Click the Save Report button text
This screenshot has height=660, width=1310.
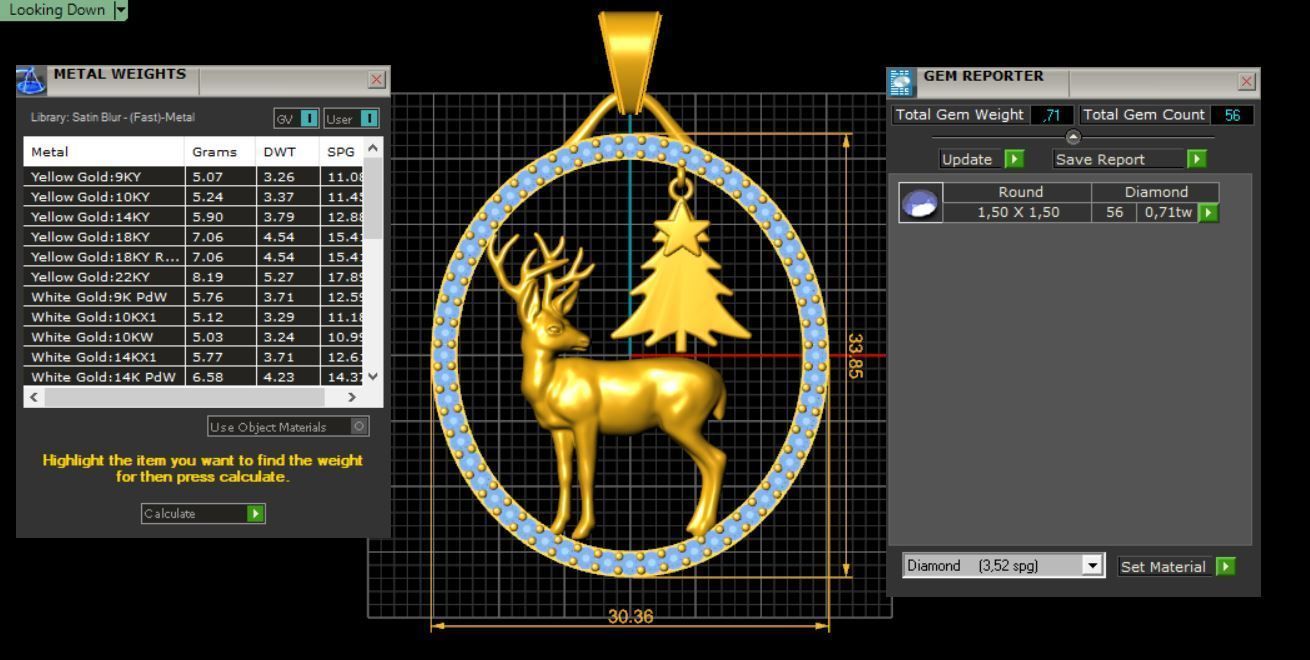pyautogui.click(x=1100, y=159)
